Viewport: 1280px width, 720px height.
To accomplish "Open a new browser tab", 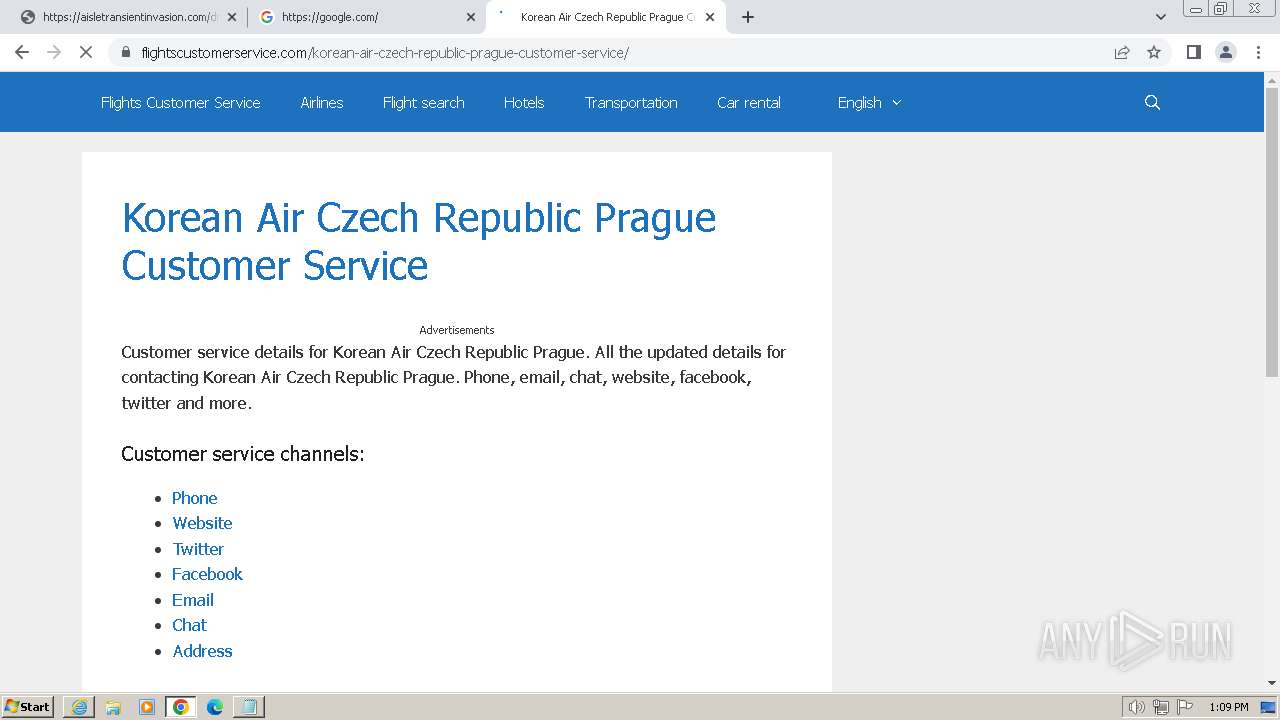I will [x=748, y=17].
